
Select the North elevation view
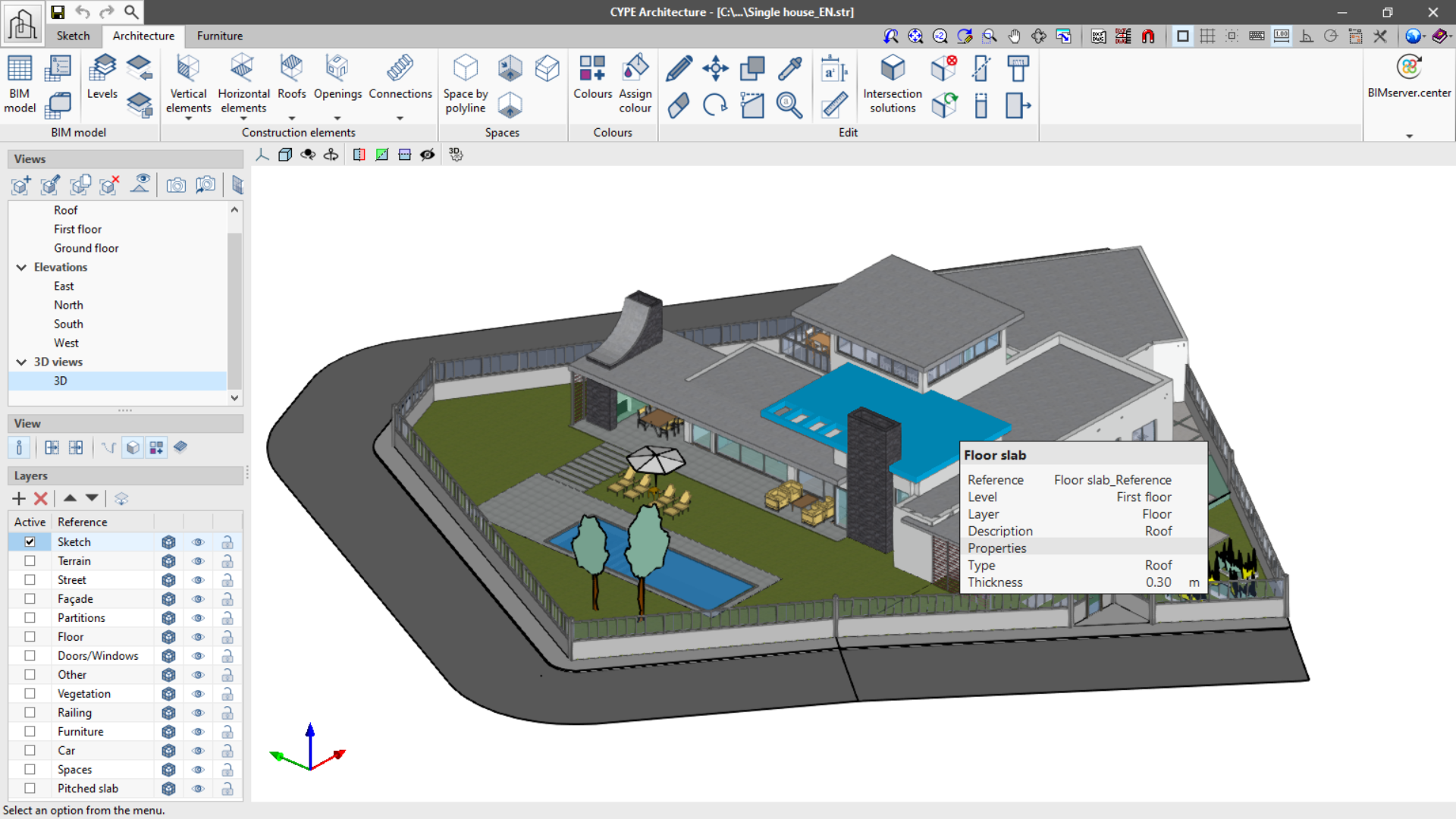coord(68,305)
